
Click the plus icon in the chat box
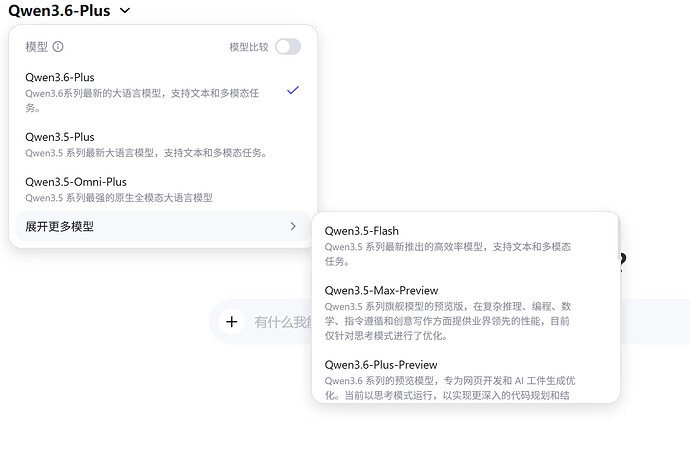click(232, 321)
